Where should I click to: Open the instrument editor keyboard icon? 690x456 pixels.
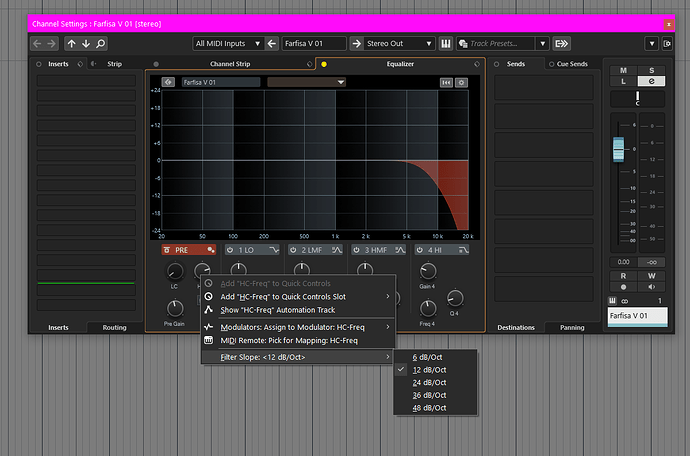[446, 44]
